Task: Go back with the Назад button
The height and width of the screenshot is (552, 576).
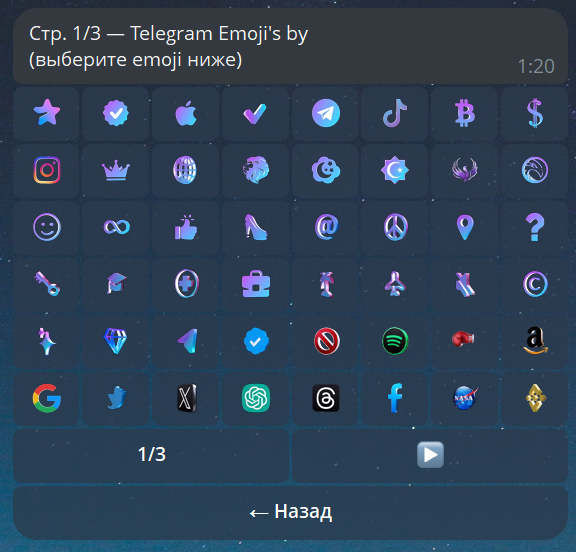Action: click(x=291, y=512)
